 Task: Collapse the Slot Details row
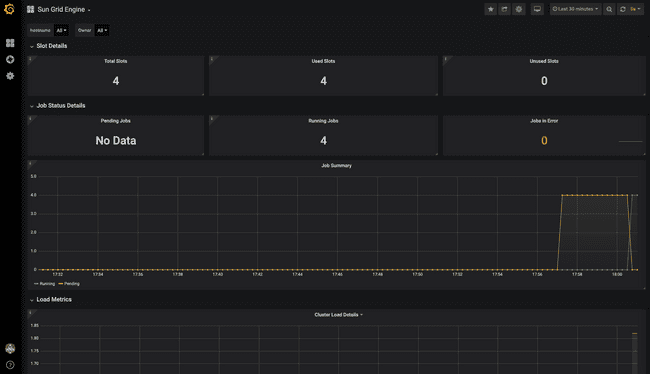click(x=49, y=46)
